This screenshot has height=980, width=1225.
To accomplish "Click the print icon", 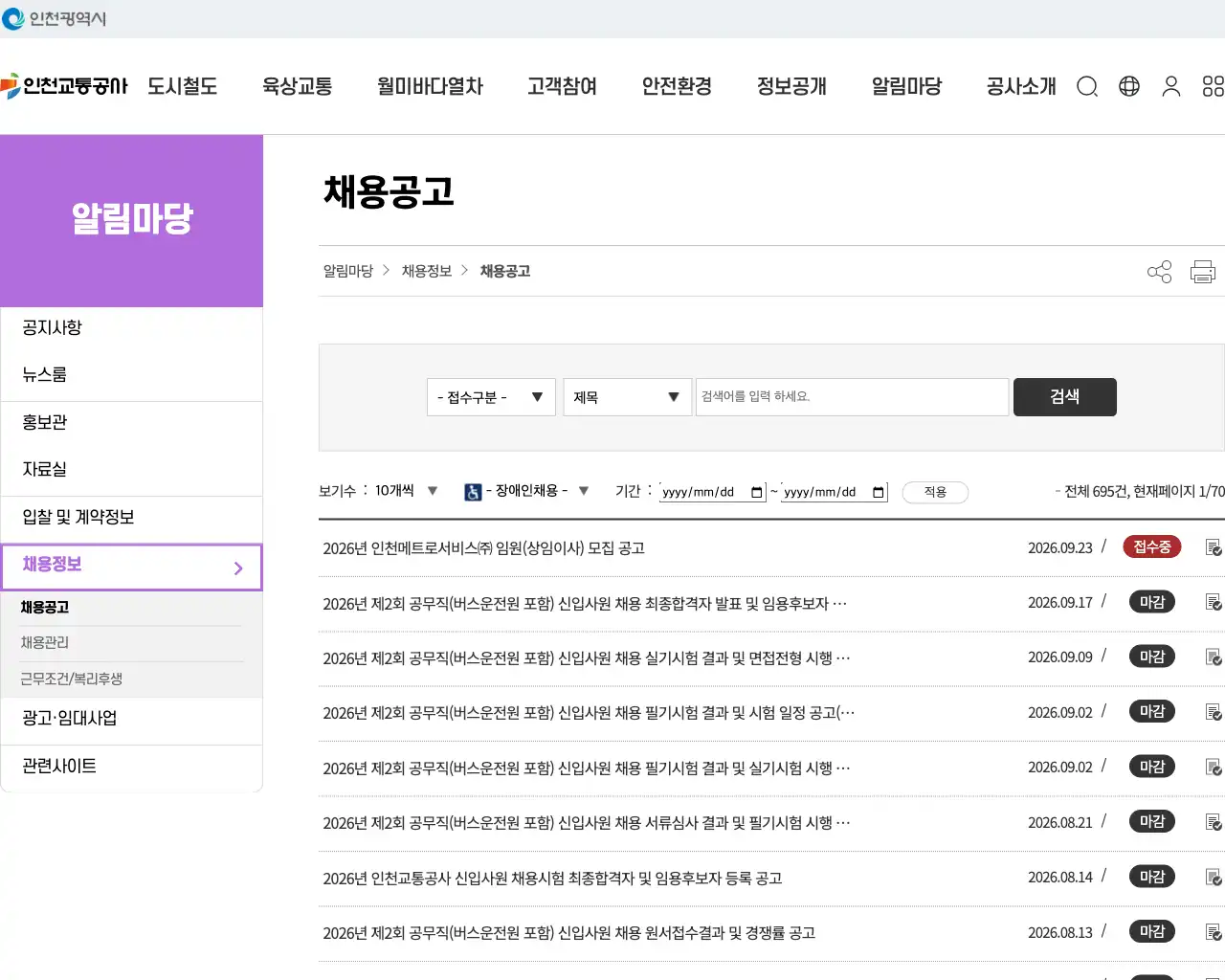I will pyautogui.click(x=1203, y=272).
